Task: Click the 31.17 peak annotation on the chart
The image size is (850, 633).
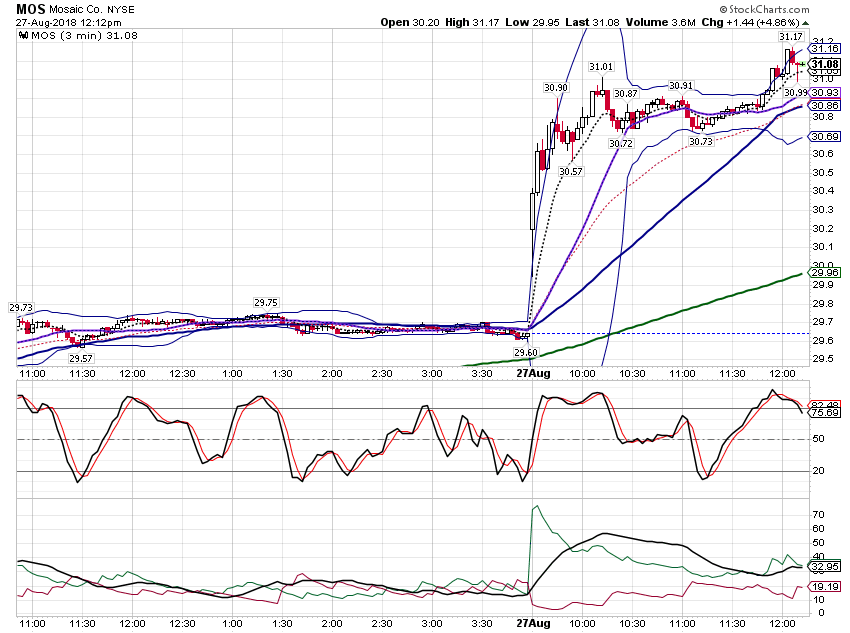Action: click(x=790, y=36)
